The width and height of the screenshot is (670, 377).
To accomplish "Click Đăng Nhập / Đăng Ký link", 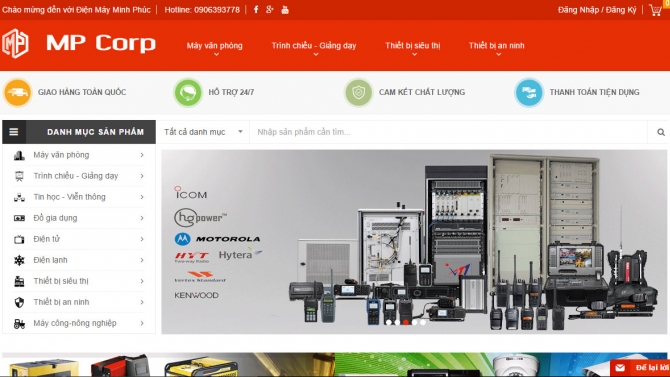I will click(597, 10).
